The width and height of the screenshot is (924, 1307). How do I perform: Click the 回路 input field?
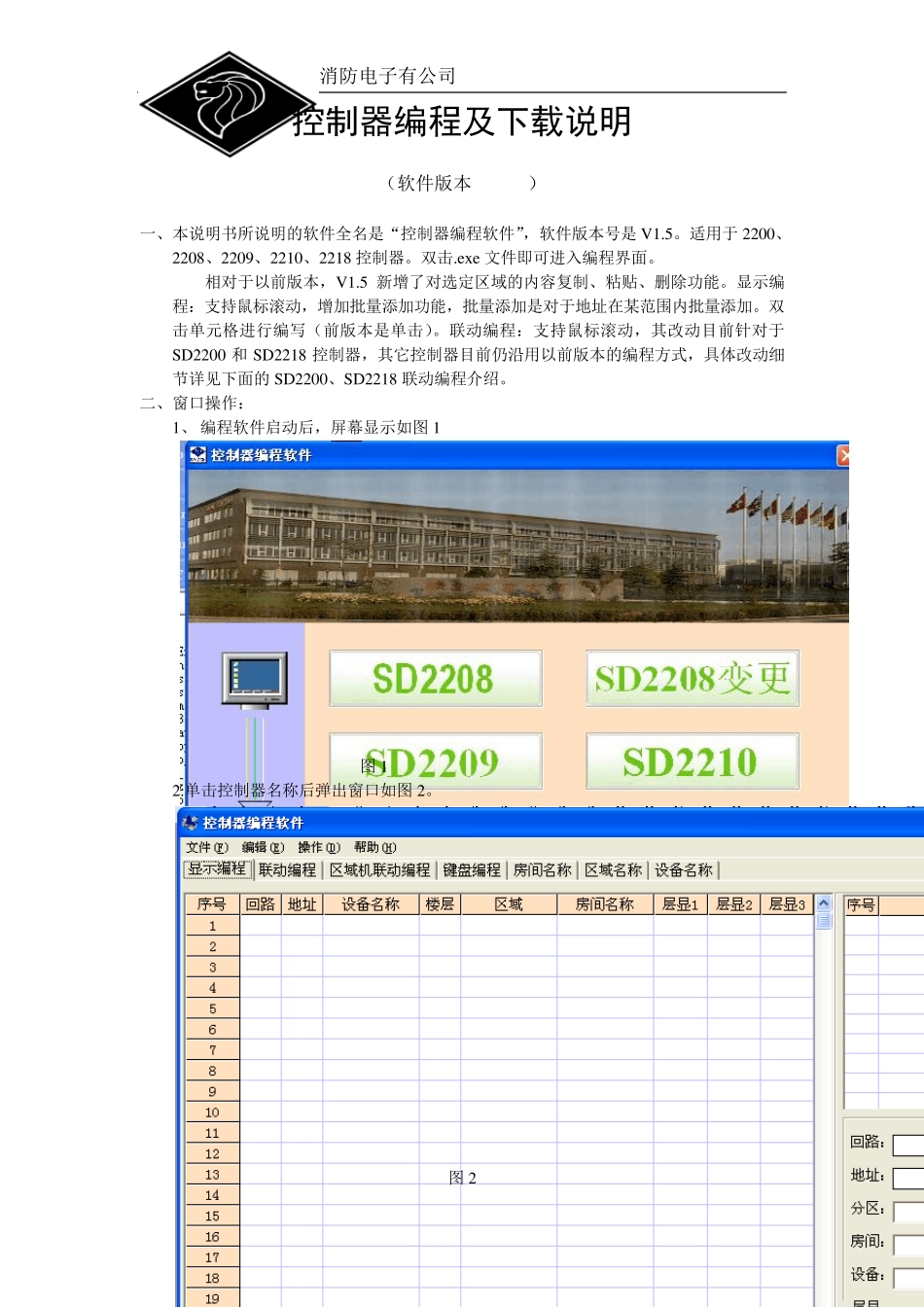point(908,1146)
